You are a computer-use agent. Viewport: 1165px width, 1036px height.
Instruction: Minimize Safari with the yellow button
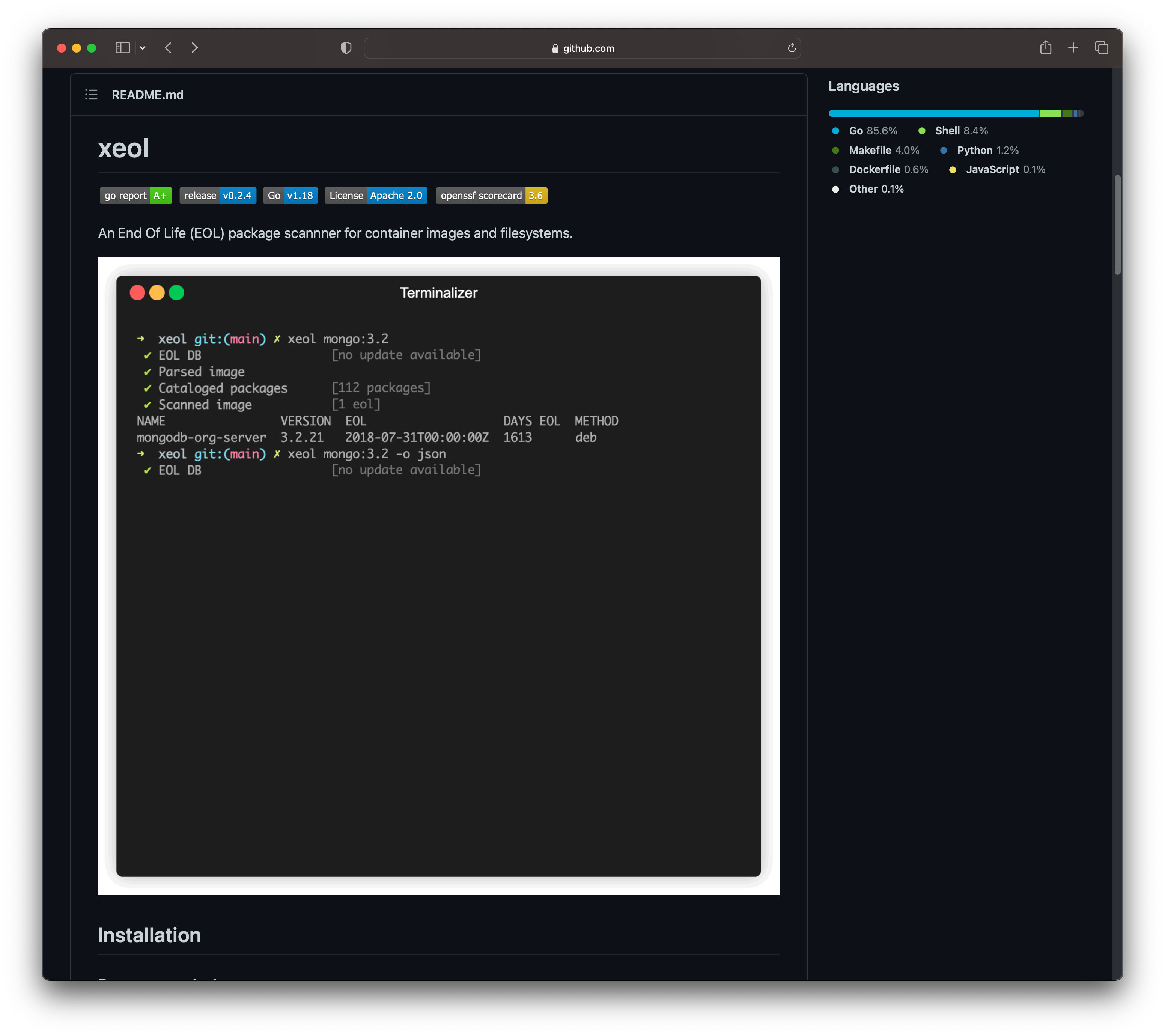[76, 48]
